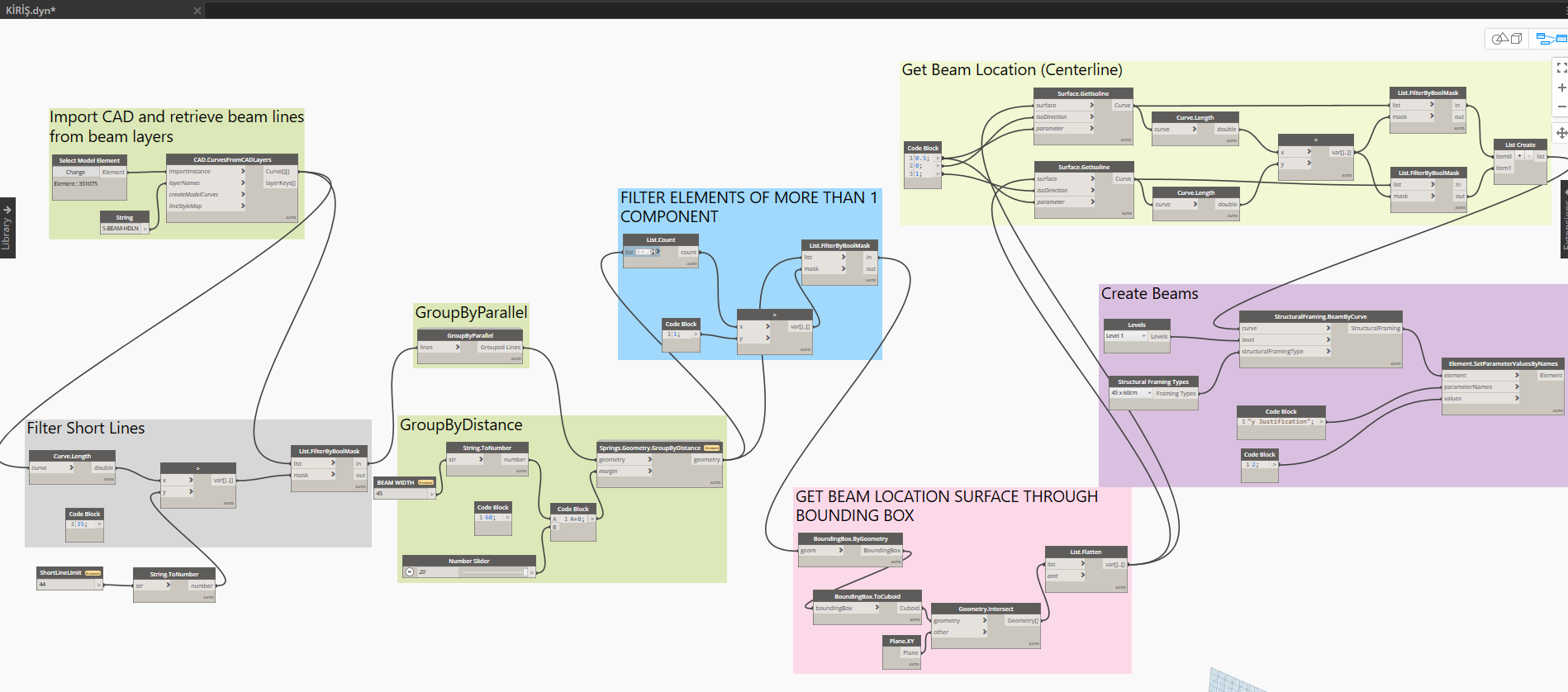Select the Element.SetParameterValuesByNames node header
This screenshot has width=1568, height=692.
point(1503,364)
